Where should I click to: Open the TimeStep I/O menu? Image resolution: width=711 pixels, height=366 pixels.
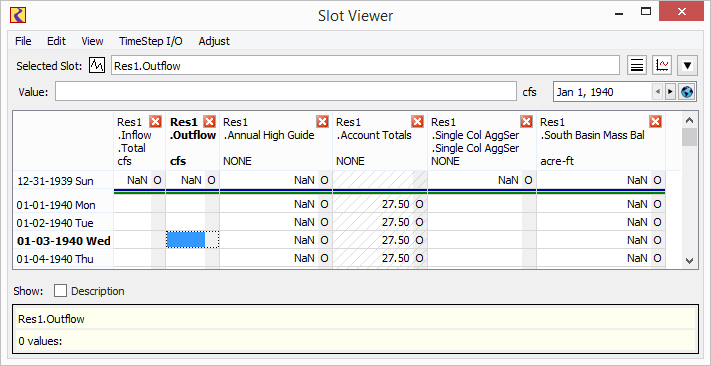pos(151,41)
